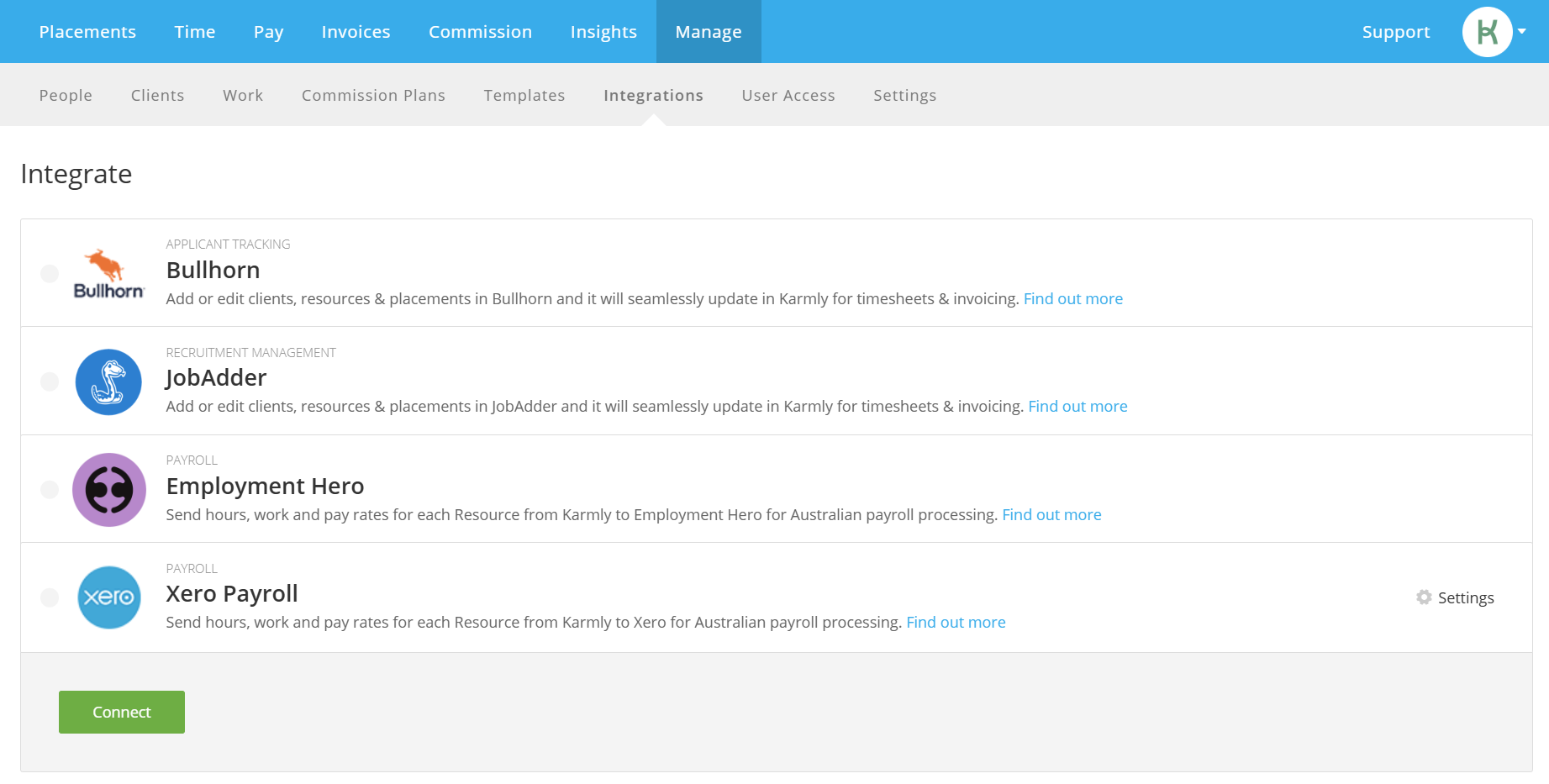Open the Settings sub-navigation tab

(904, 96)
